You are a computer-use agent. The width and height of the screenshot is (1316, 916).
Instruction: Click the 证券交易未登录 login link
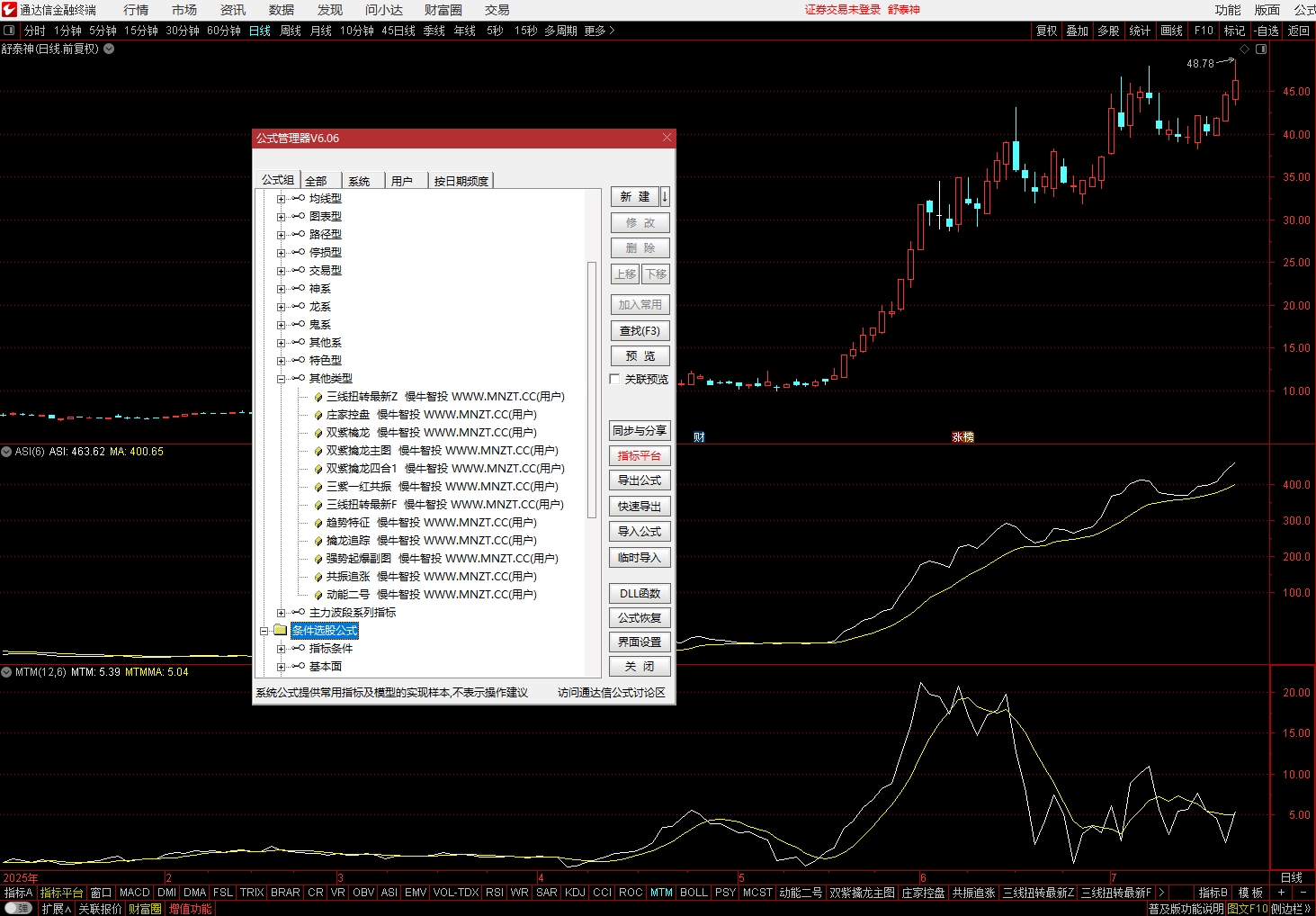pos(843,10)
